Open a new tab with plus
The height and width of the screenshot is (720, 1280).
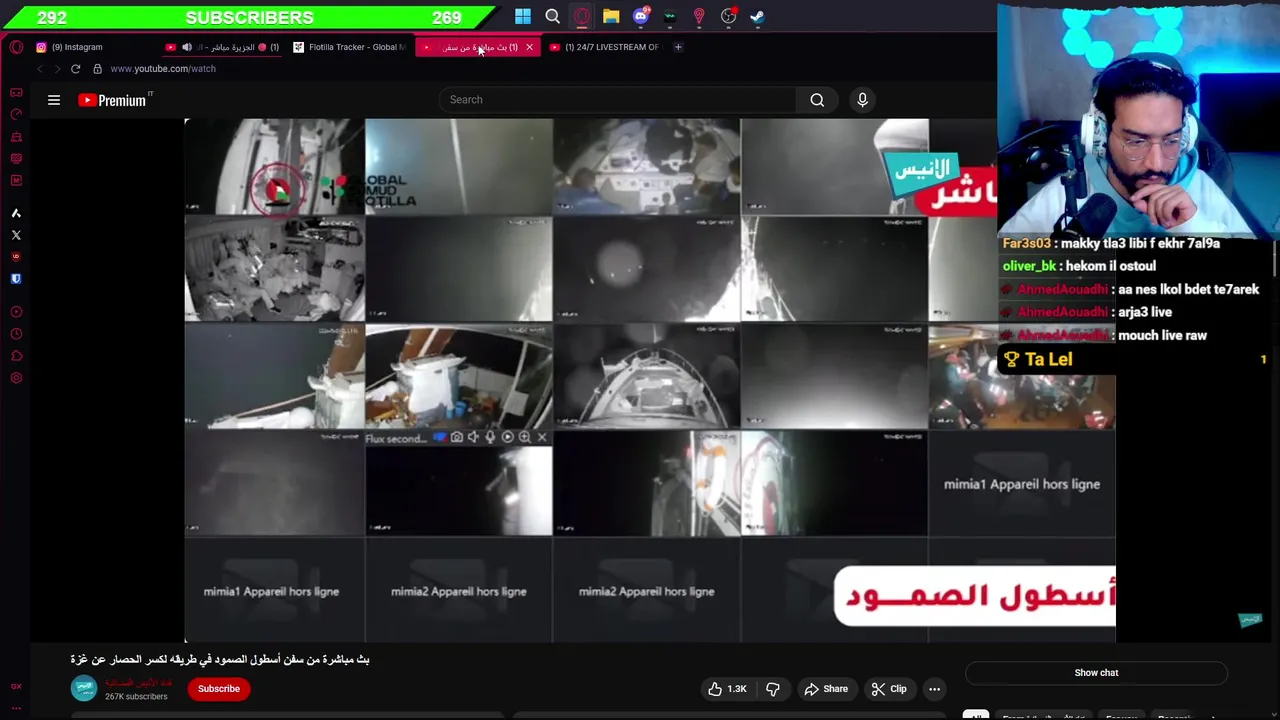(x=678, y=47)
